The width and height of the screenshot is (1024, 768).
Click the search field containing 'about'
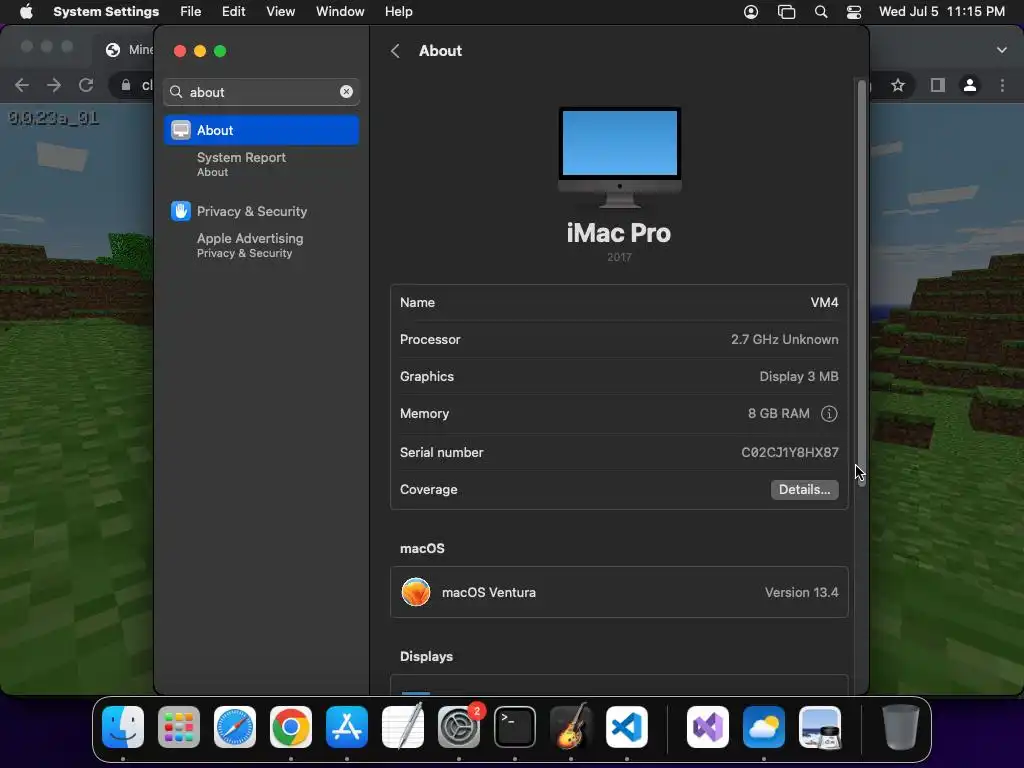point(261,92)
